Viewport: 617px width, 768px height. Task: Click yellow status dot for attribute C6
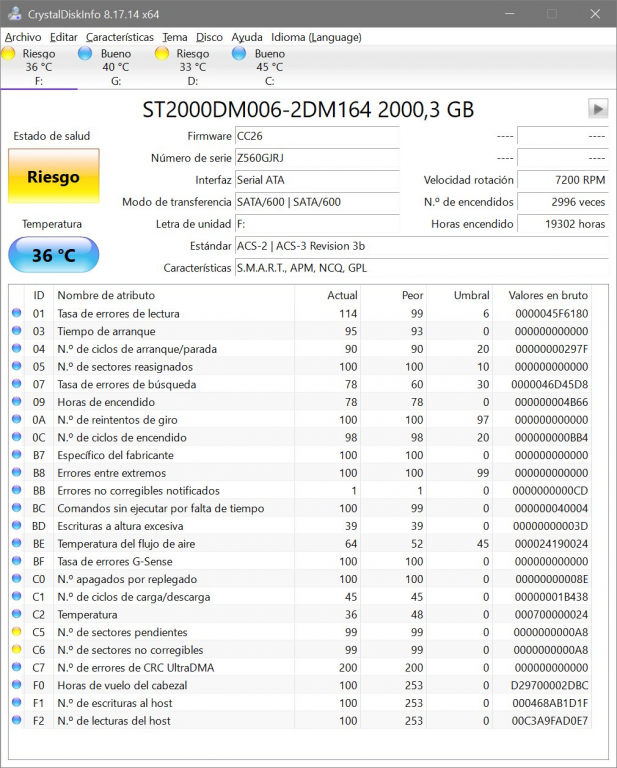pos(16,650)
